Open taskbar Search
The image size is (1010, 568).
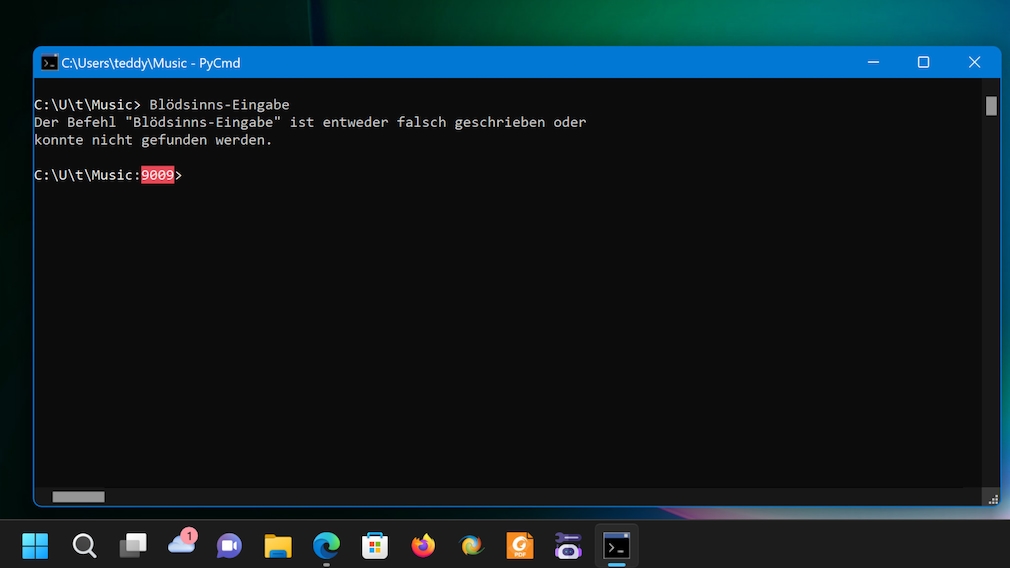pos(84,545)
